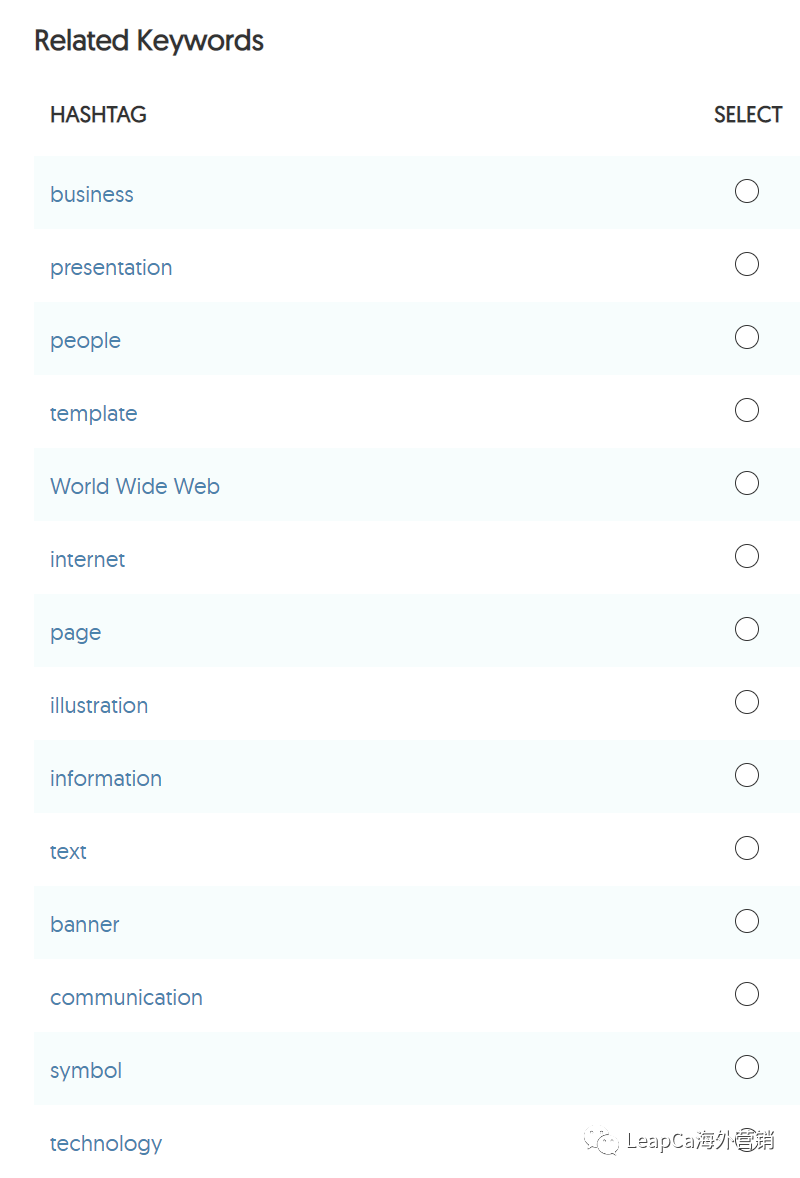Image resolution: width=800 pixels, height=1178 pixels.
Task: Select the information keyword radio button
Action: (x=746, y=775)
